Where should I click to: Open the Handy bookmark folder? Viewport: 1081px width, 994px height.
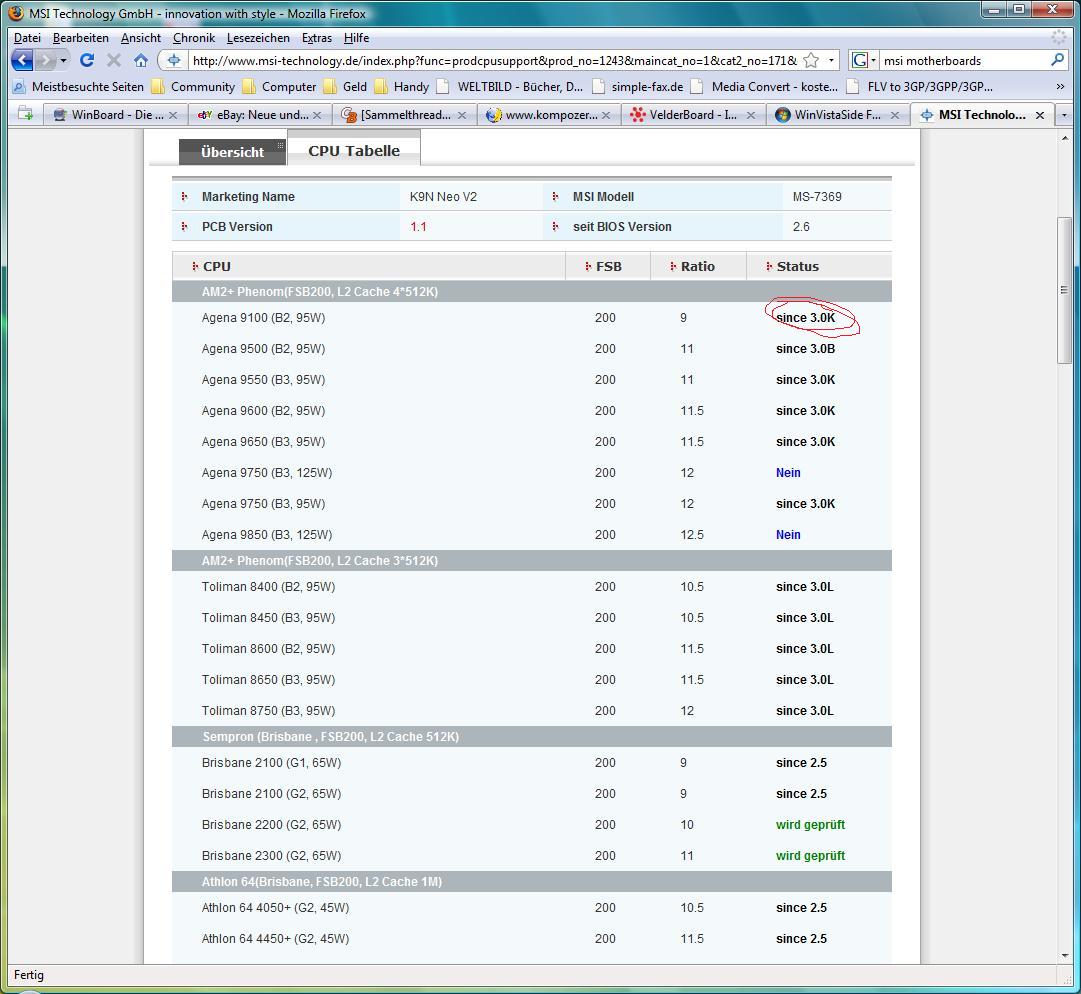coord(402,87)
